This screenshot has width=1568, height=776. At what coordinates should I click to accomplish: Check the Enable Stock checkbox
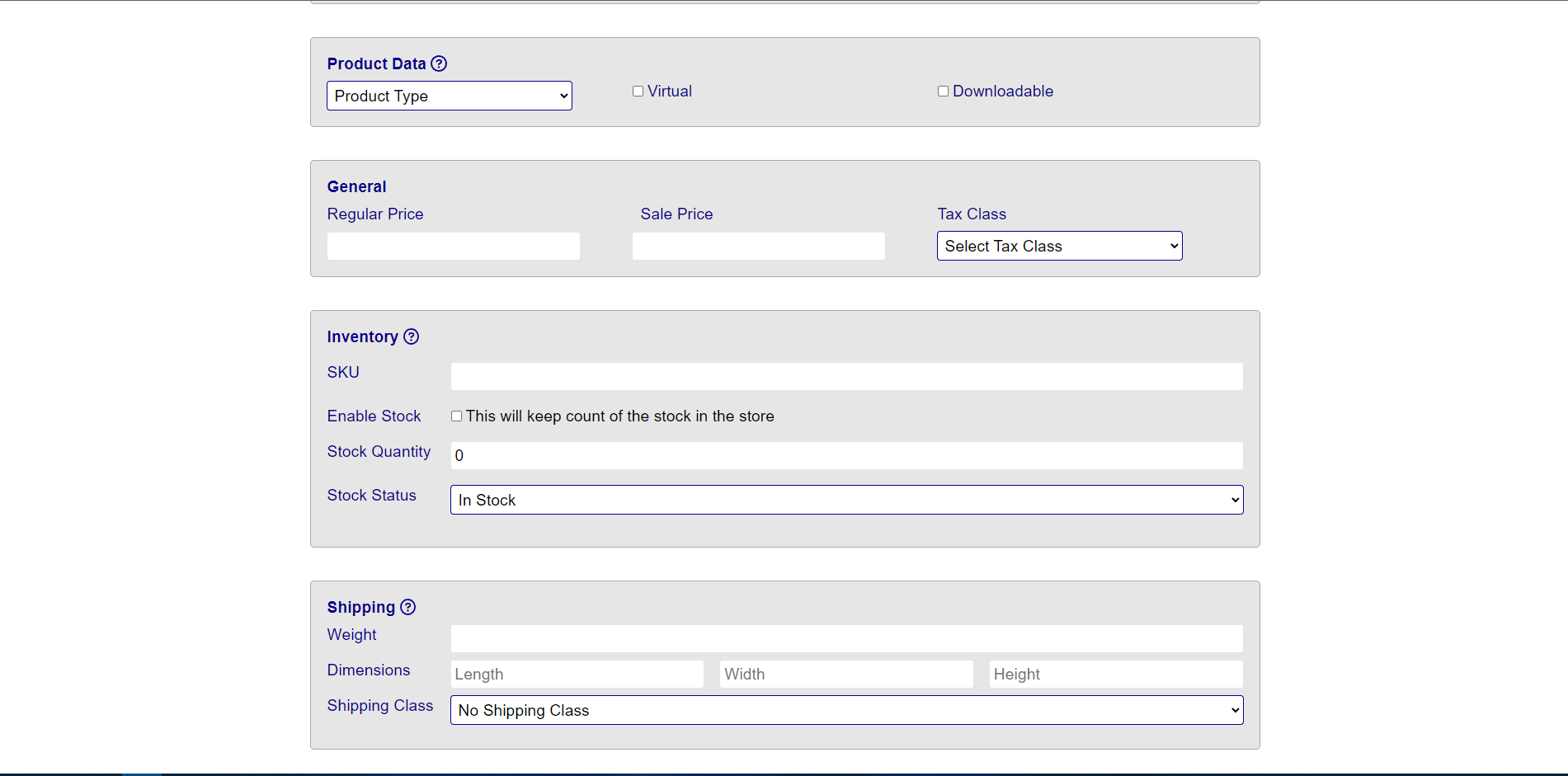coord(456,416)
